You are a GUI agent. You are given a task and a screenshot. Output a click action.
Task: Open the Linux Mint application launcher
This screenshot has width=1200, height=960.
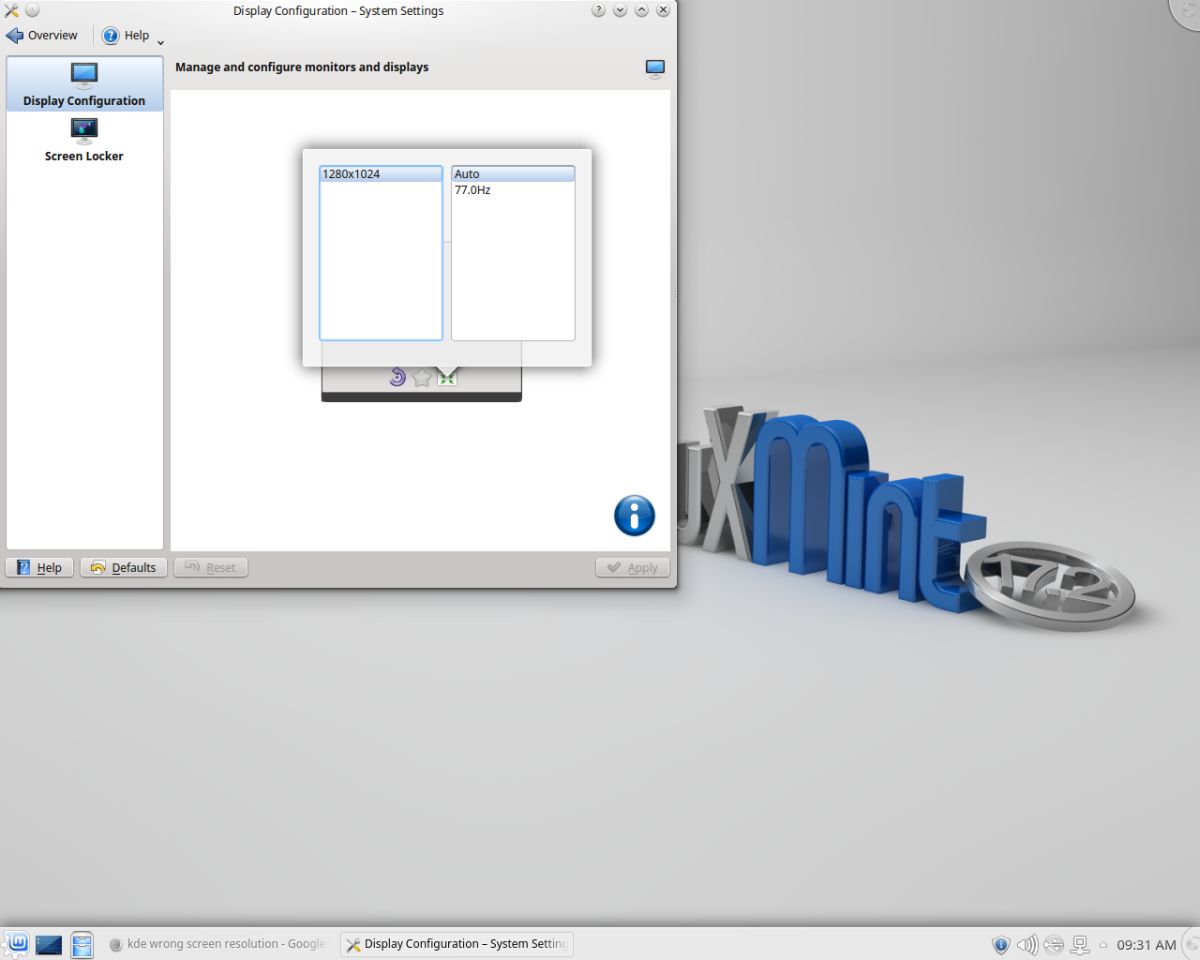[x=17, y=943]
